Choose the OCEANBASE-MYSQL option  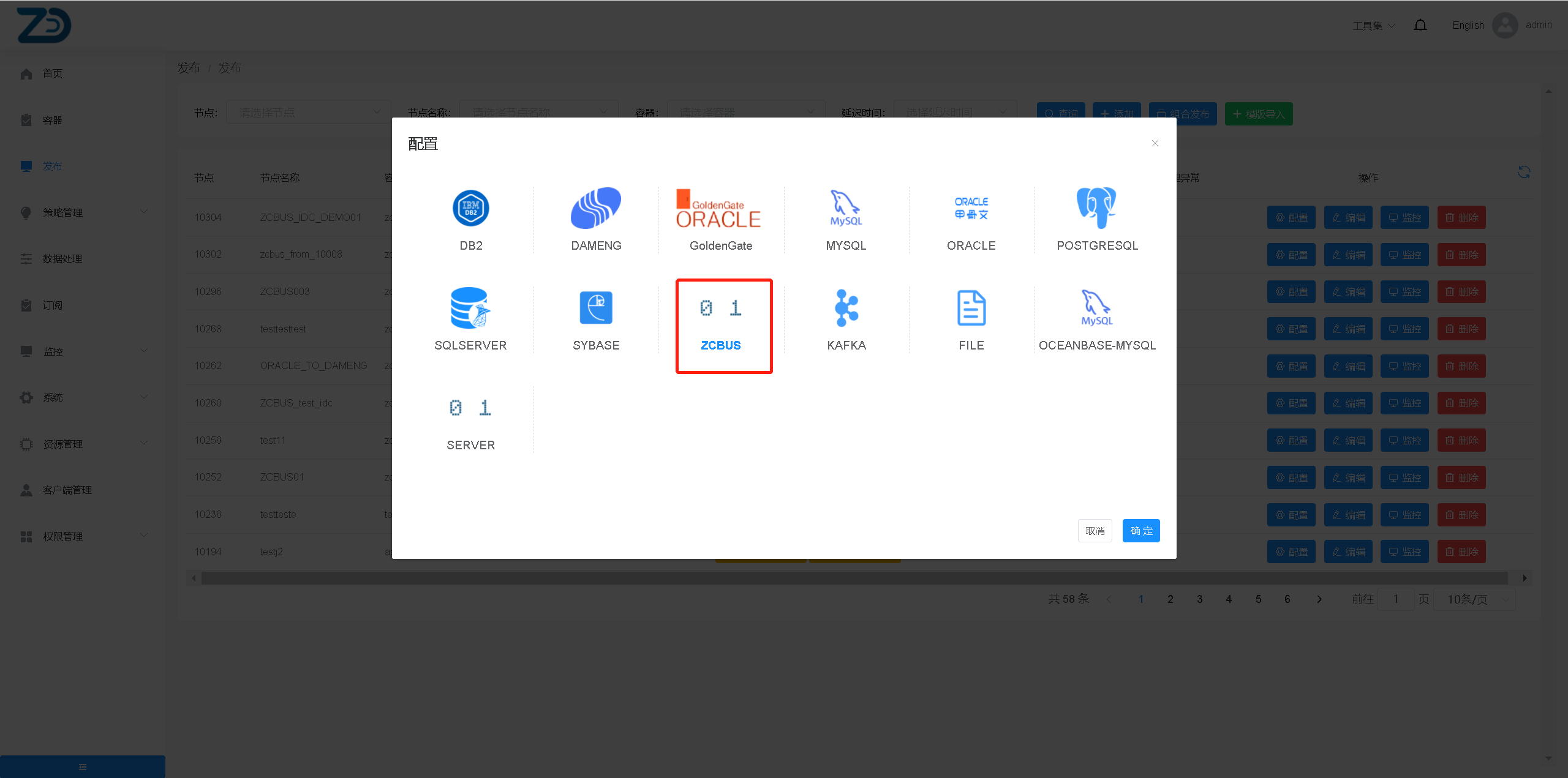coord(1096,309)
